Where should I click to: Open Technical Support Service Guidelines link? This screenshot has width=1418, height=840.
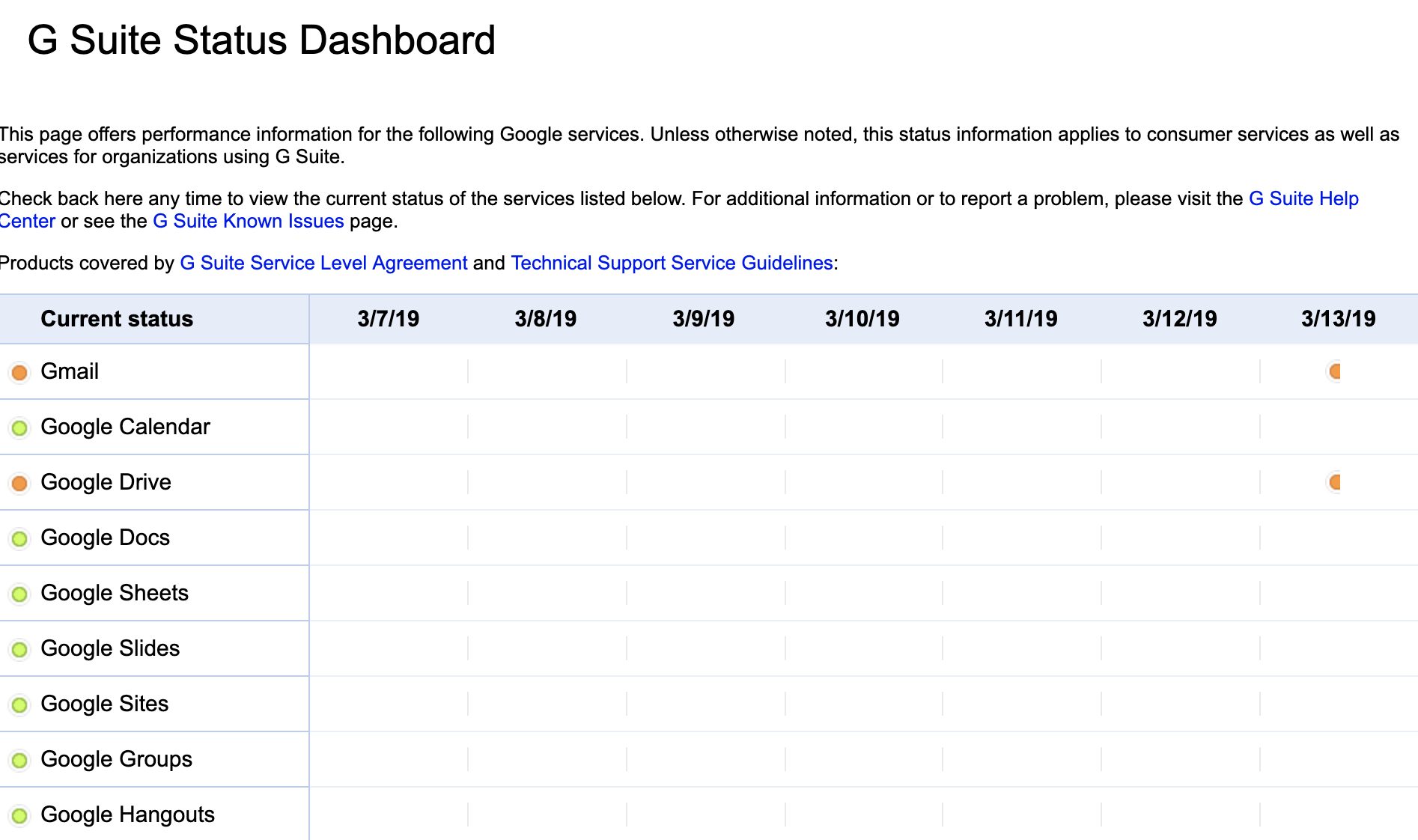point(672,263)
